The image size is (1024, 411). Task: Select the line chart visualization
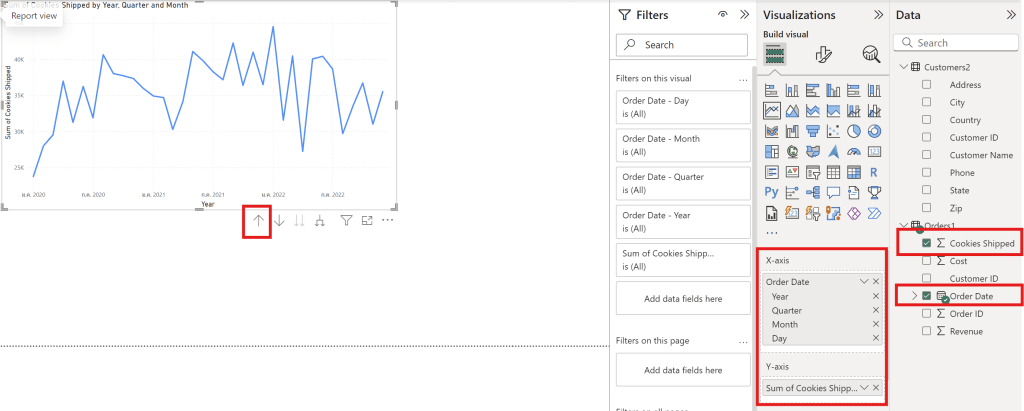pos(771,110)
